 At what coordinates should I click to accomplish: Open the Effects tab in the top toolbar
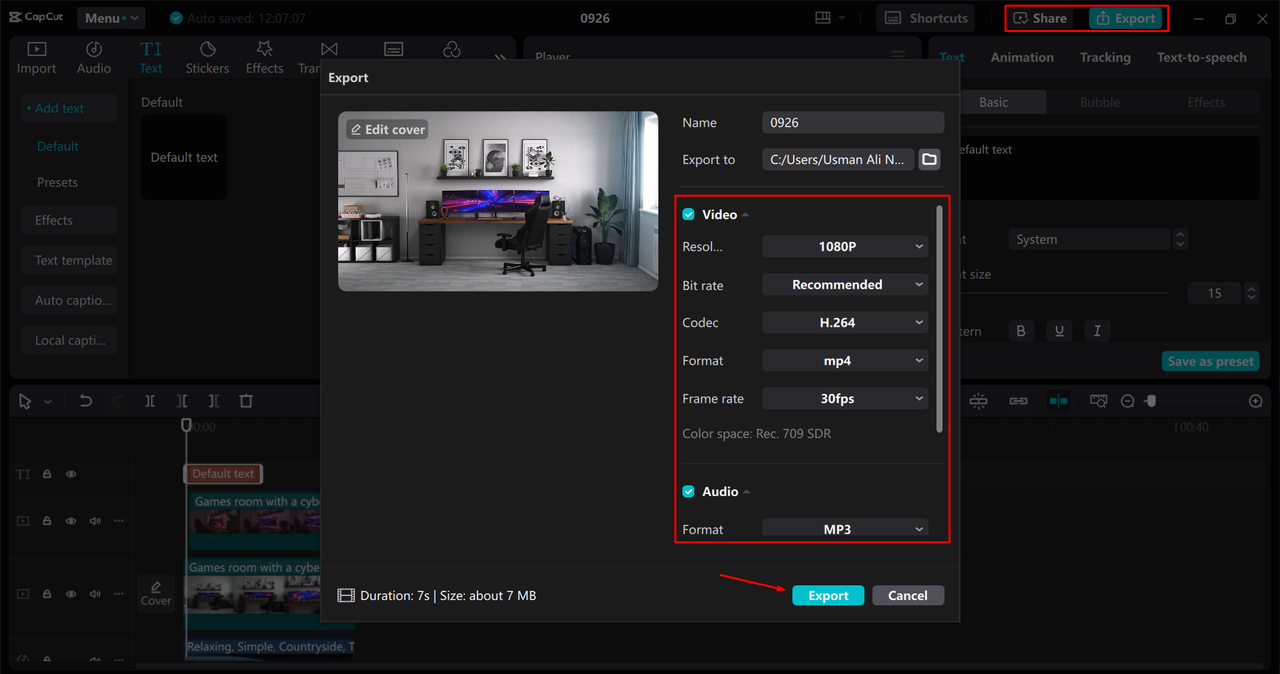(264, 58)
